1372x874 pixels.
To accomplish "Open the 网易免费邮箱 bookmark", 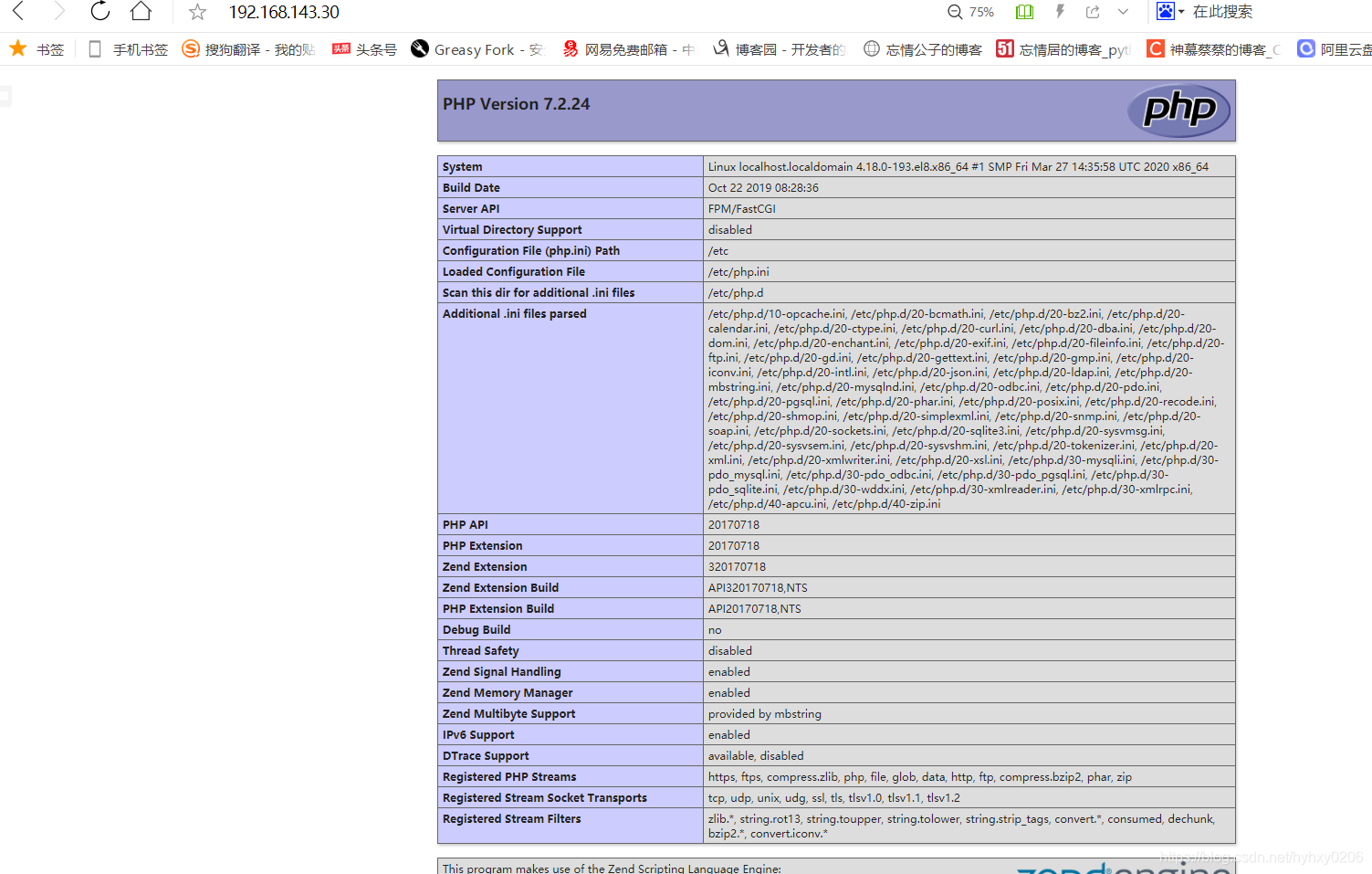I will 628,49.
